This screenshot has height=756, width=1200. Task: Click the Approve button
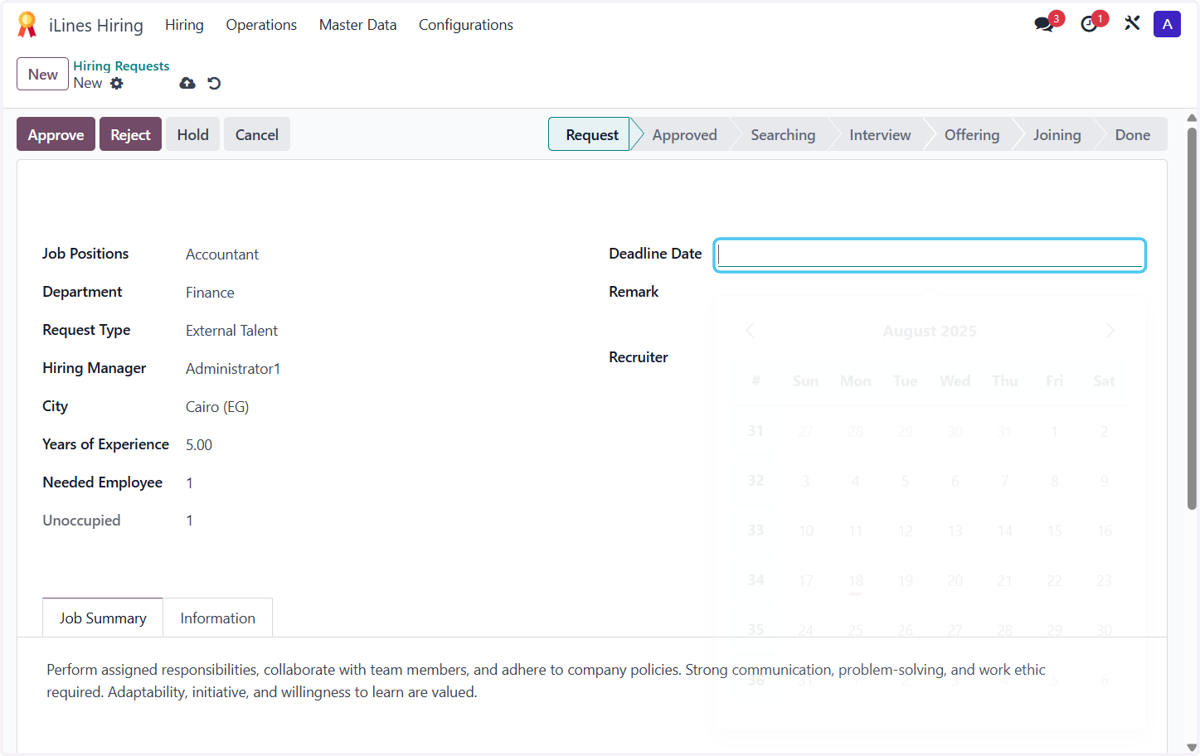coord(56,135)
